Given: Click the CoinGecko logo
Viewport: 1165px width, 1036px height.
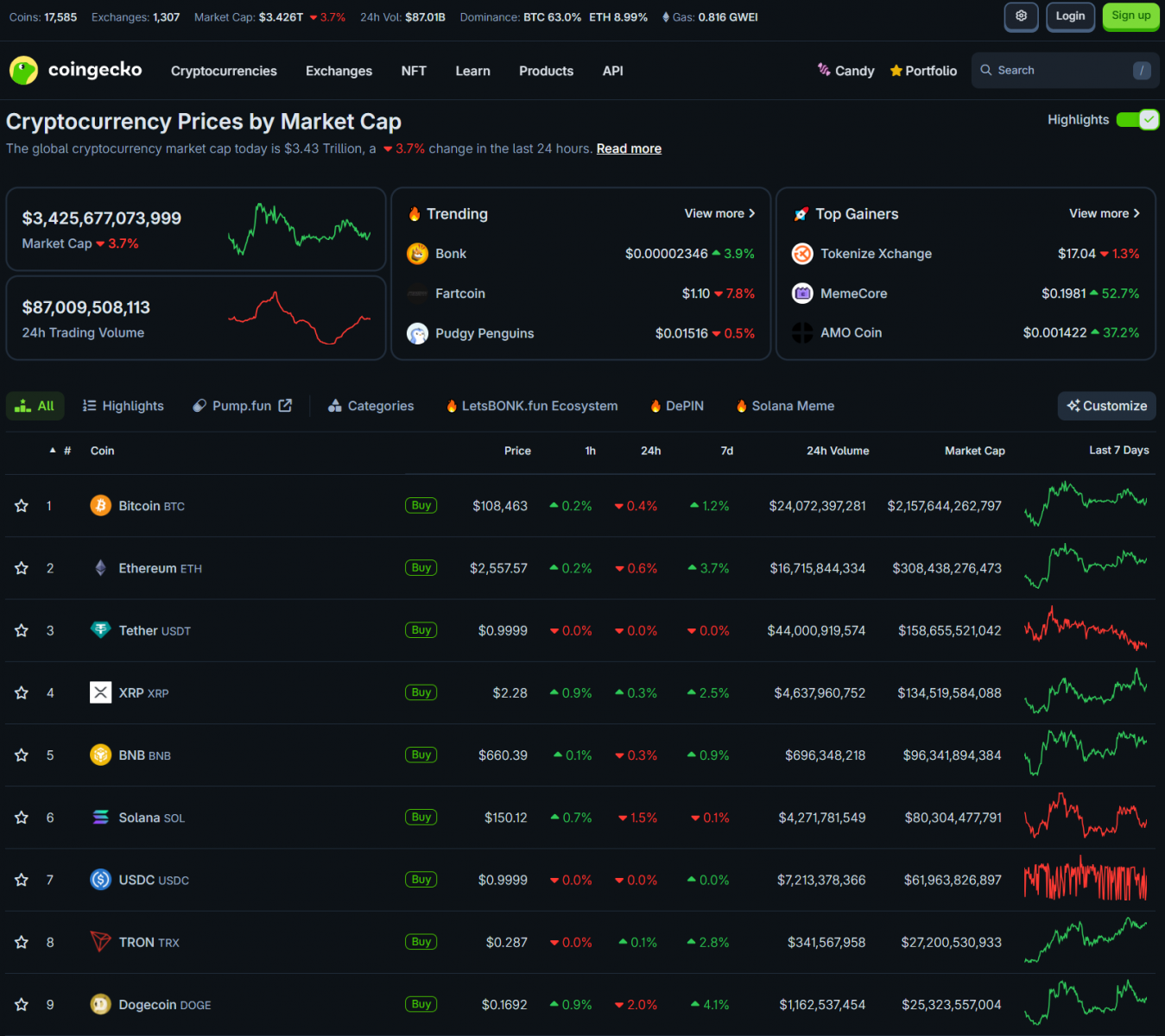Looking at the screenshot, I should pyautogui.click(x=23, y=71).
